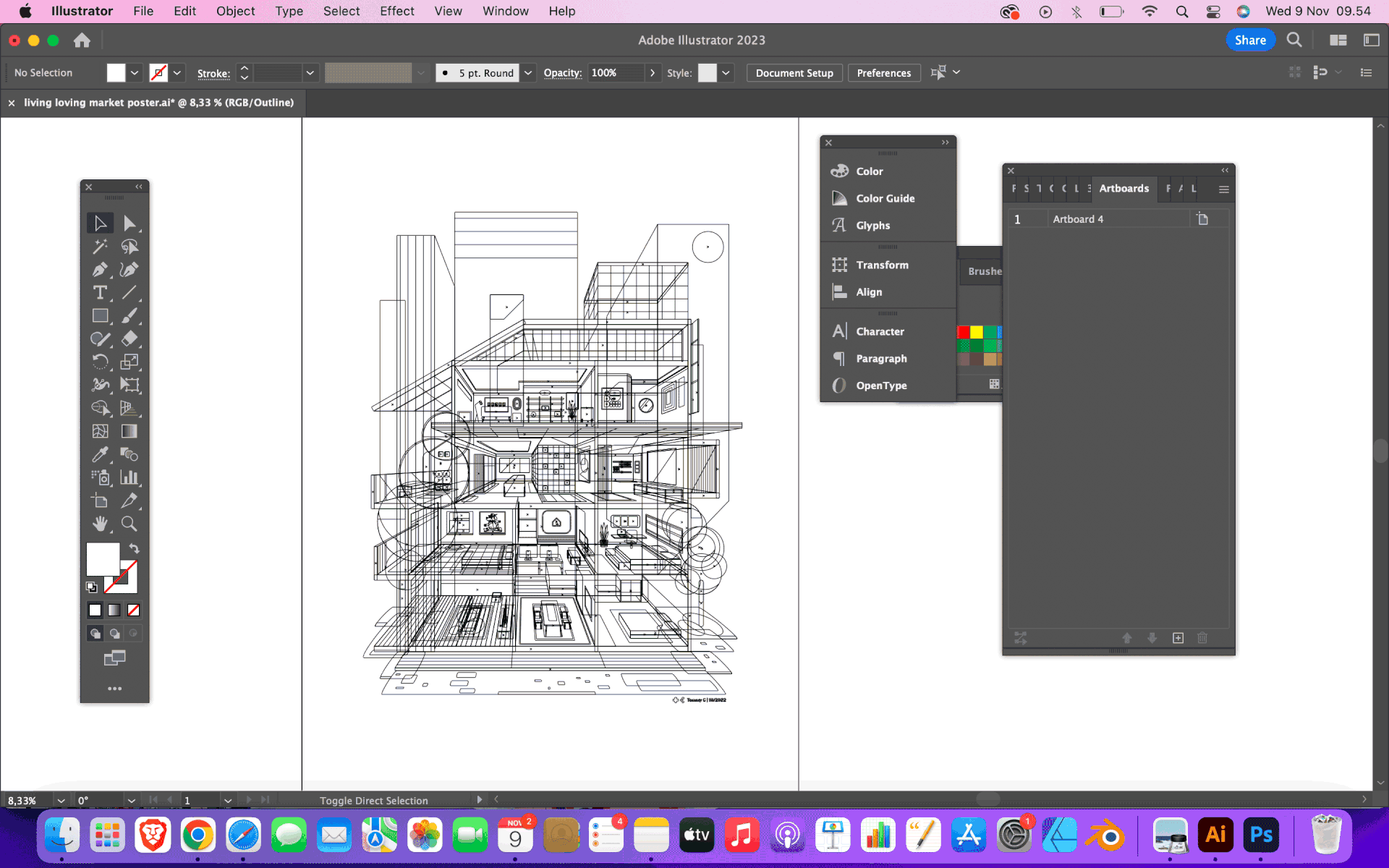Click the New Artboard icon
The width and height of the screenshot is (1389, 868).
point(1178,638)
